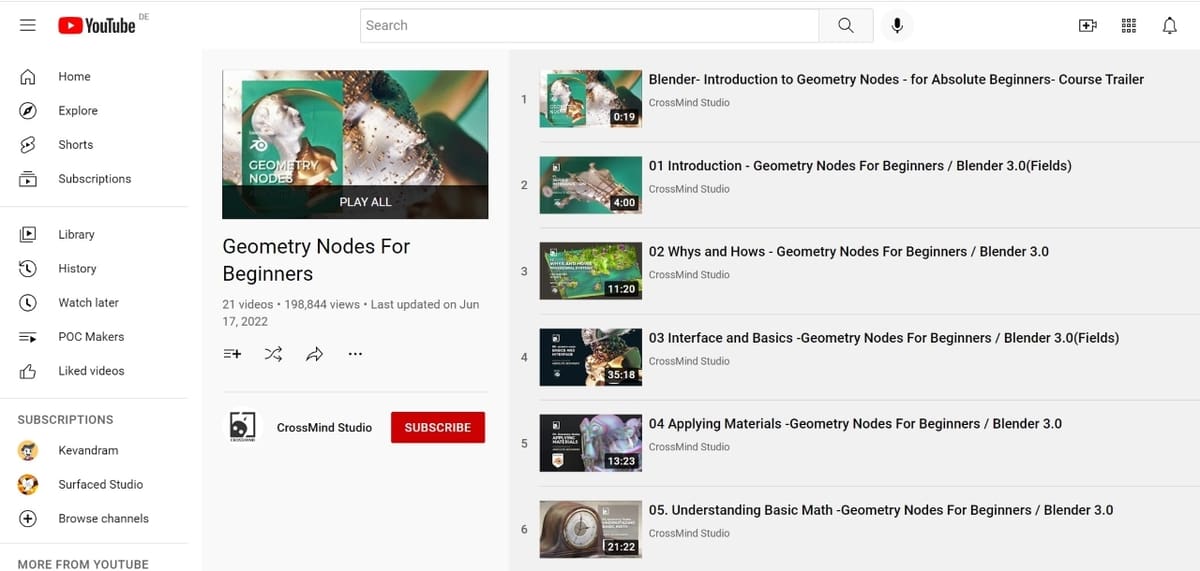Open the Liked videos label

pyautogui.click(x=91, y=371)
